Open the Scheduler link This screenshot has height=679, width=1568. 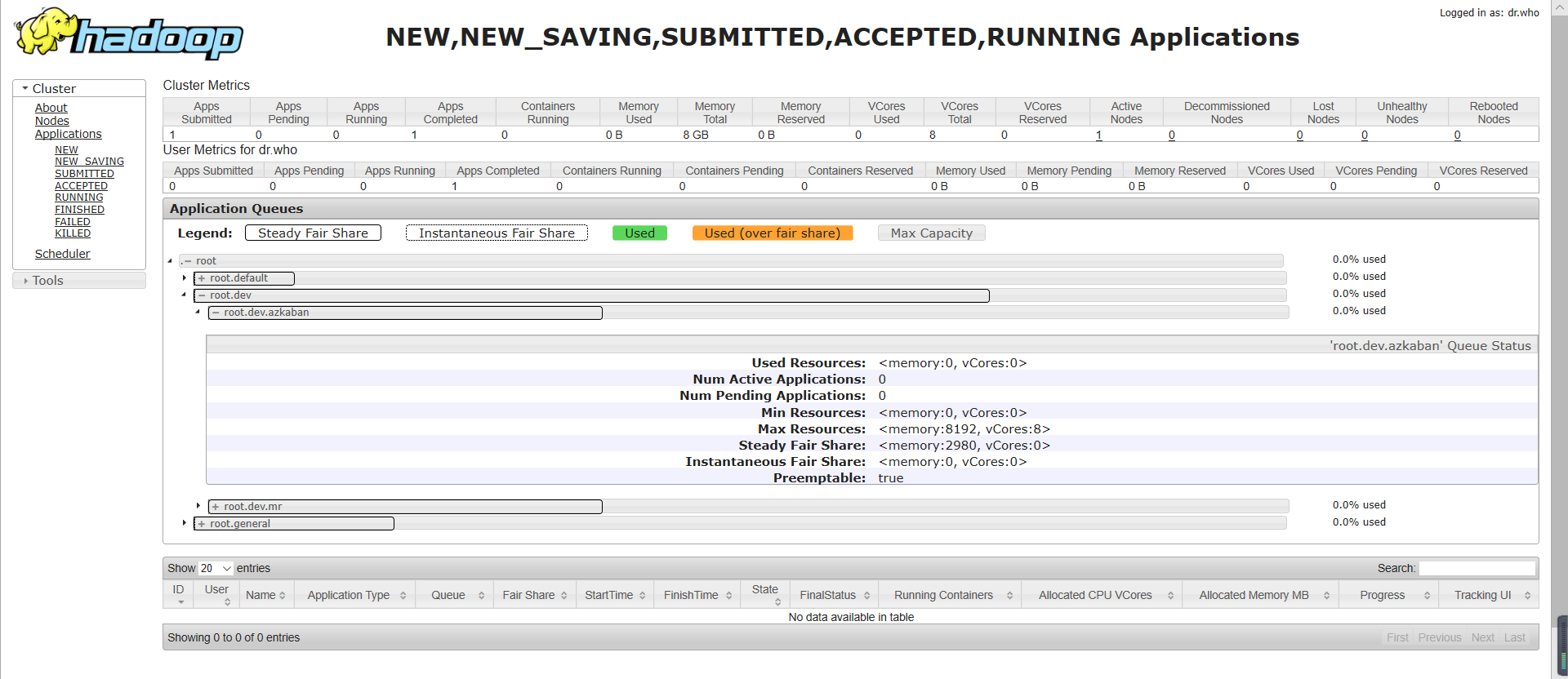pos(62,254)
